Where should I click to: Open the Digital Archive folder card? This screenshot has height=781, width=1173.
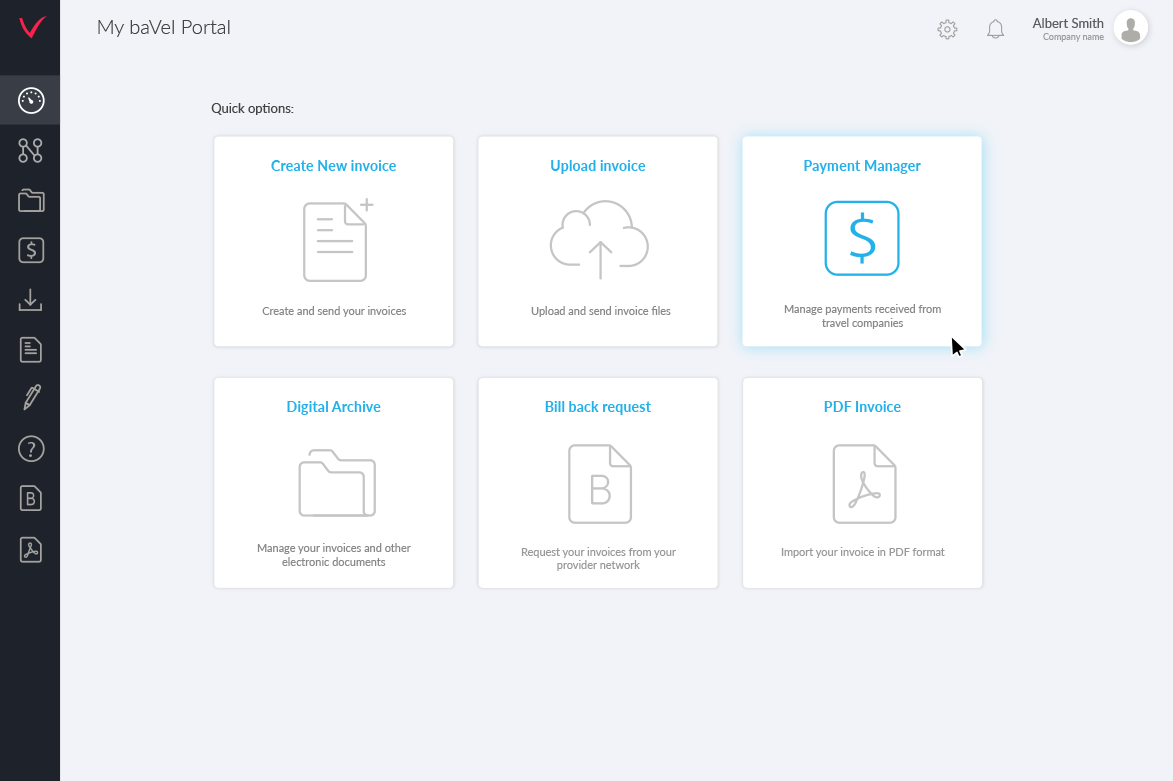coord(334,483)
